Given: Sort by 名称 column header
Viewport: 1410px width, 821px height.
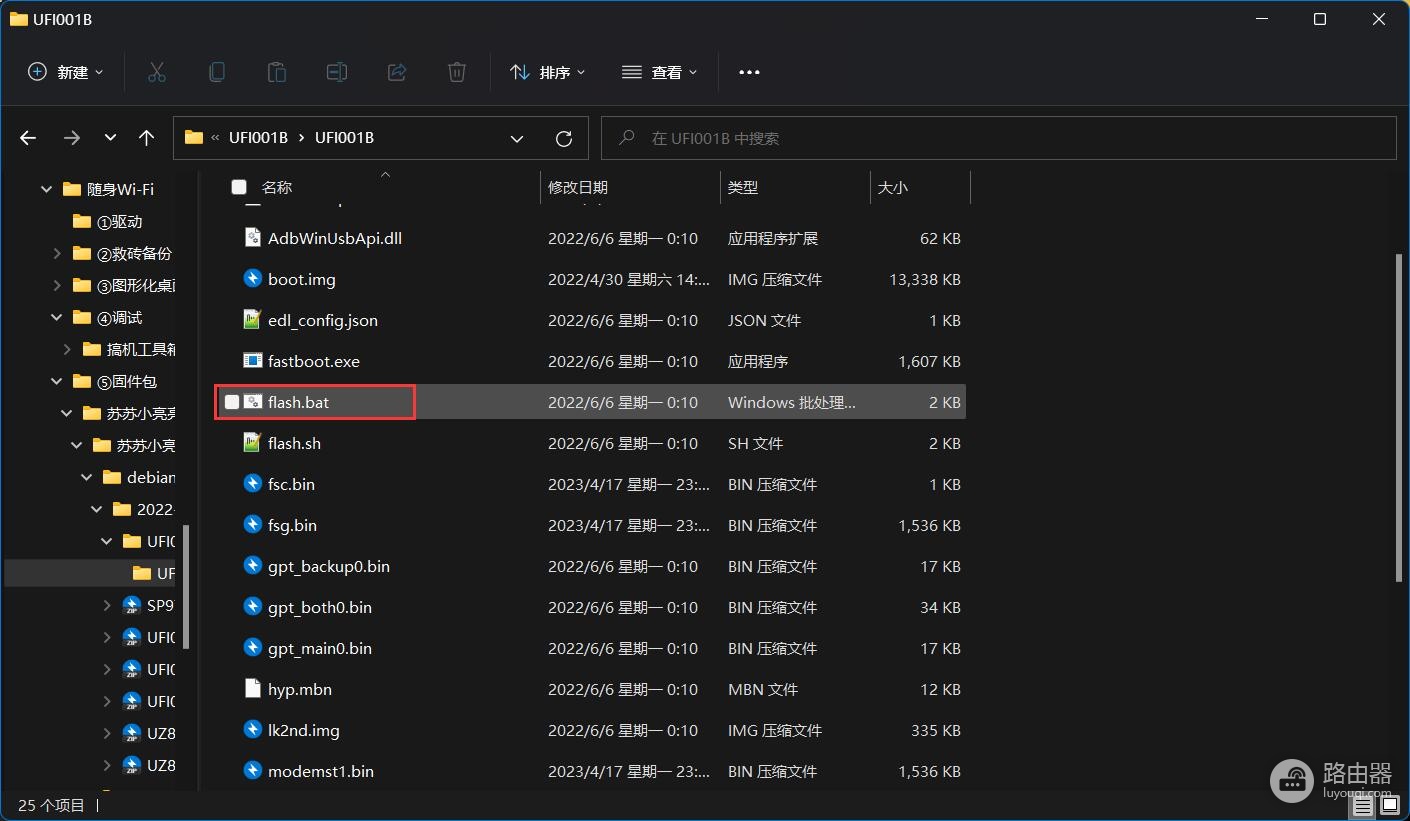Looking at the screenshot, I should (277, 187).
